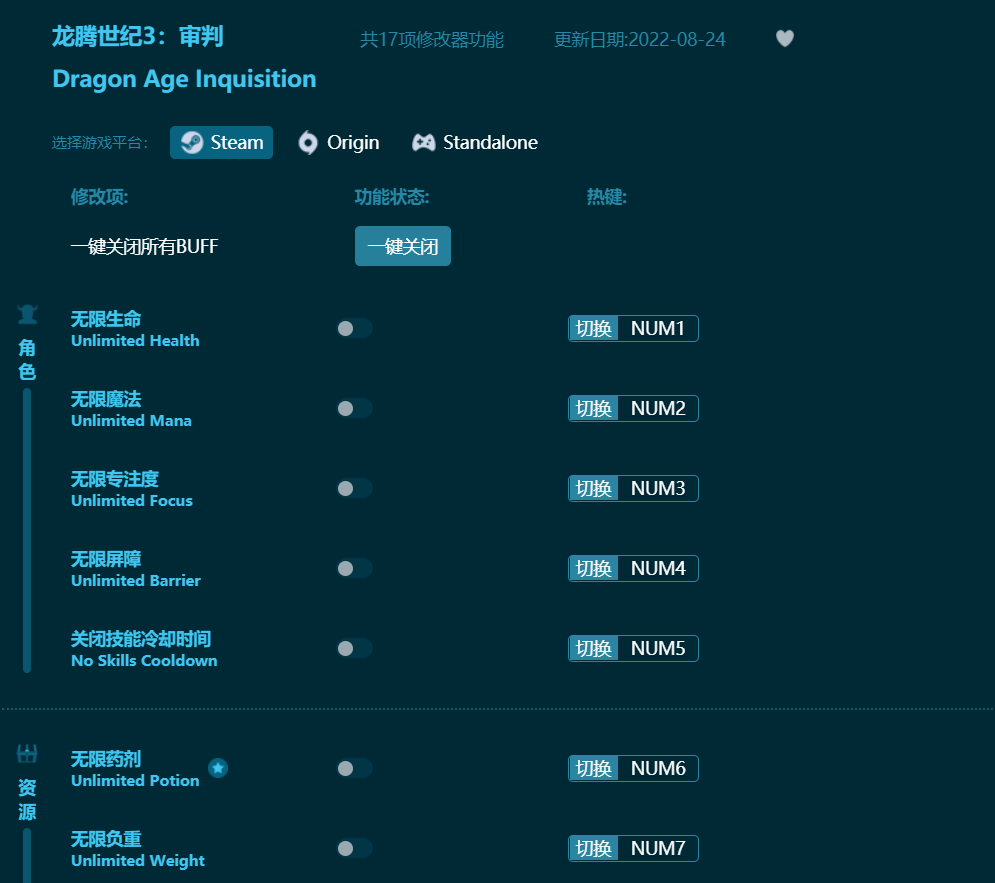Click the Unlimited Focus label
Image resolution: width=995 pixels, height=883 pixels.
click(x=132, y=500)
